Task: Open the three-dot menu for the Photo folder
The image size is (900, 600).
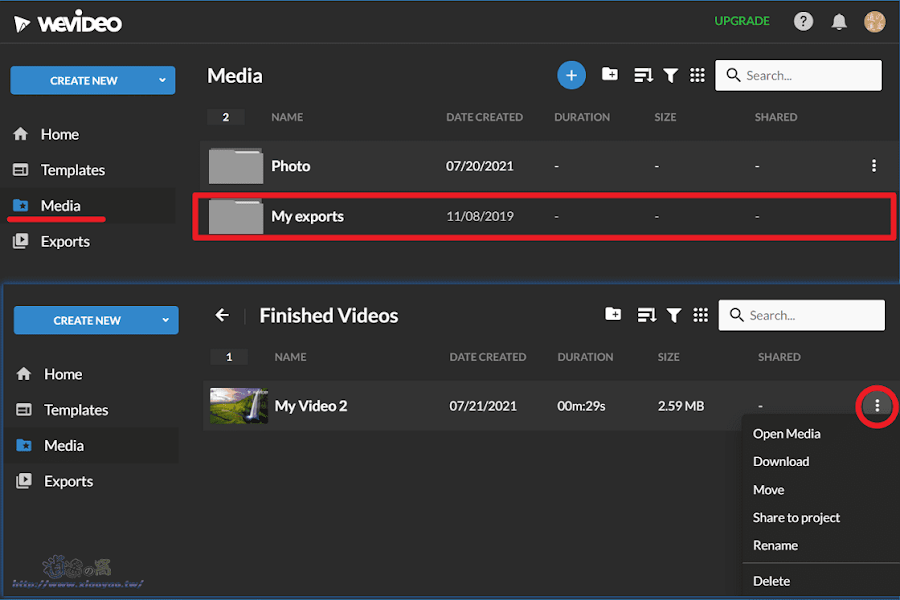Action: (x=874, y=166)
